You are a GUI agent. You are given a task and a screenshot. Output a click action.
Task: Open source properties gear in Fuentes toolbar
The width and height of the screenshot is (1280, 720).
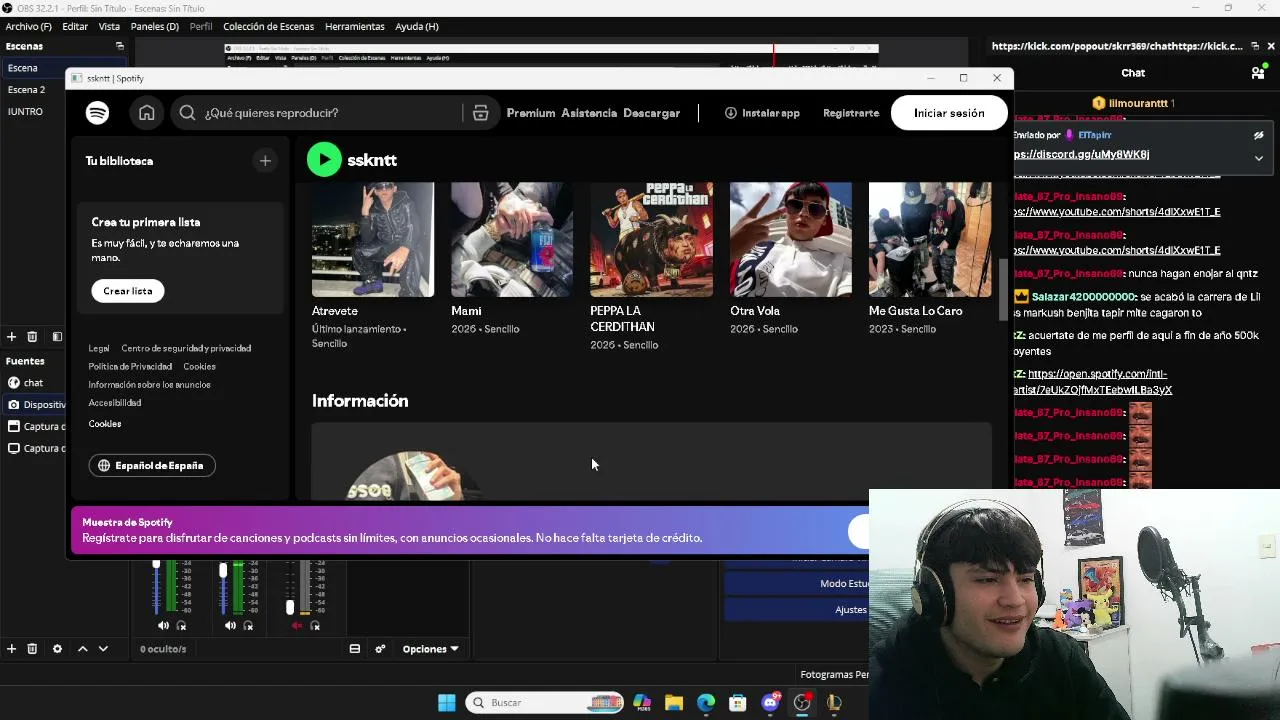point(57,649)
